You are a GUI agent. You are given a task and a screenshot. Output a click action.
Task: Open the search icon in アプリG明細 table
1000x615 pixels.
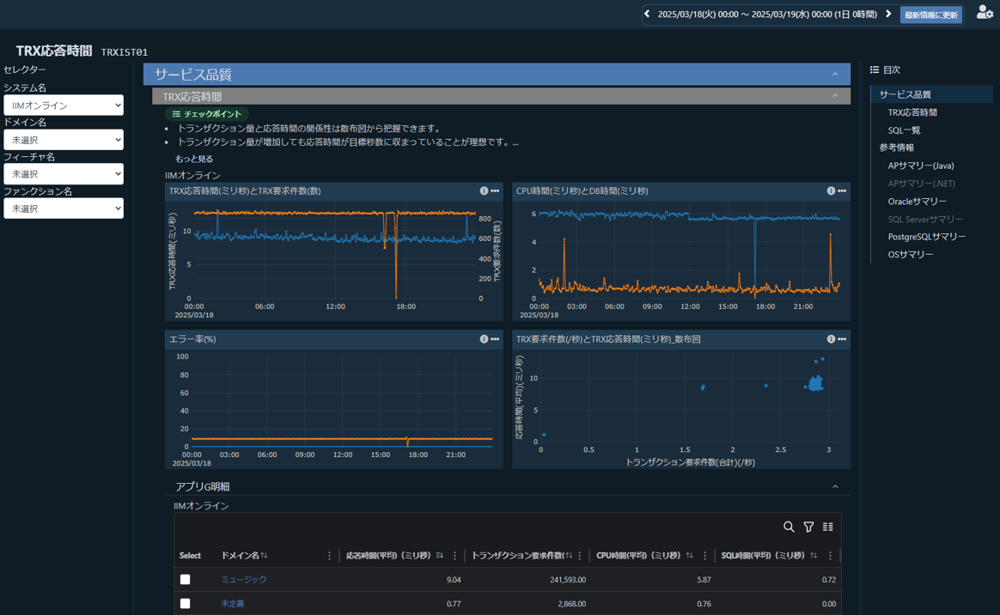tap(788, 526)
